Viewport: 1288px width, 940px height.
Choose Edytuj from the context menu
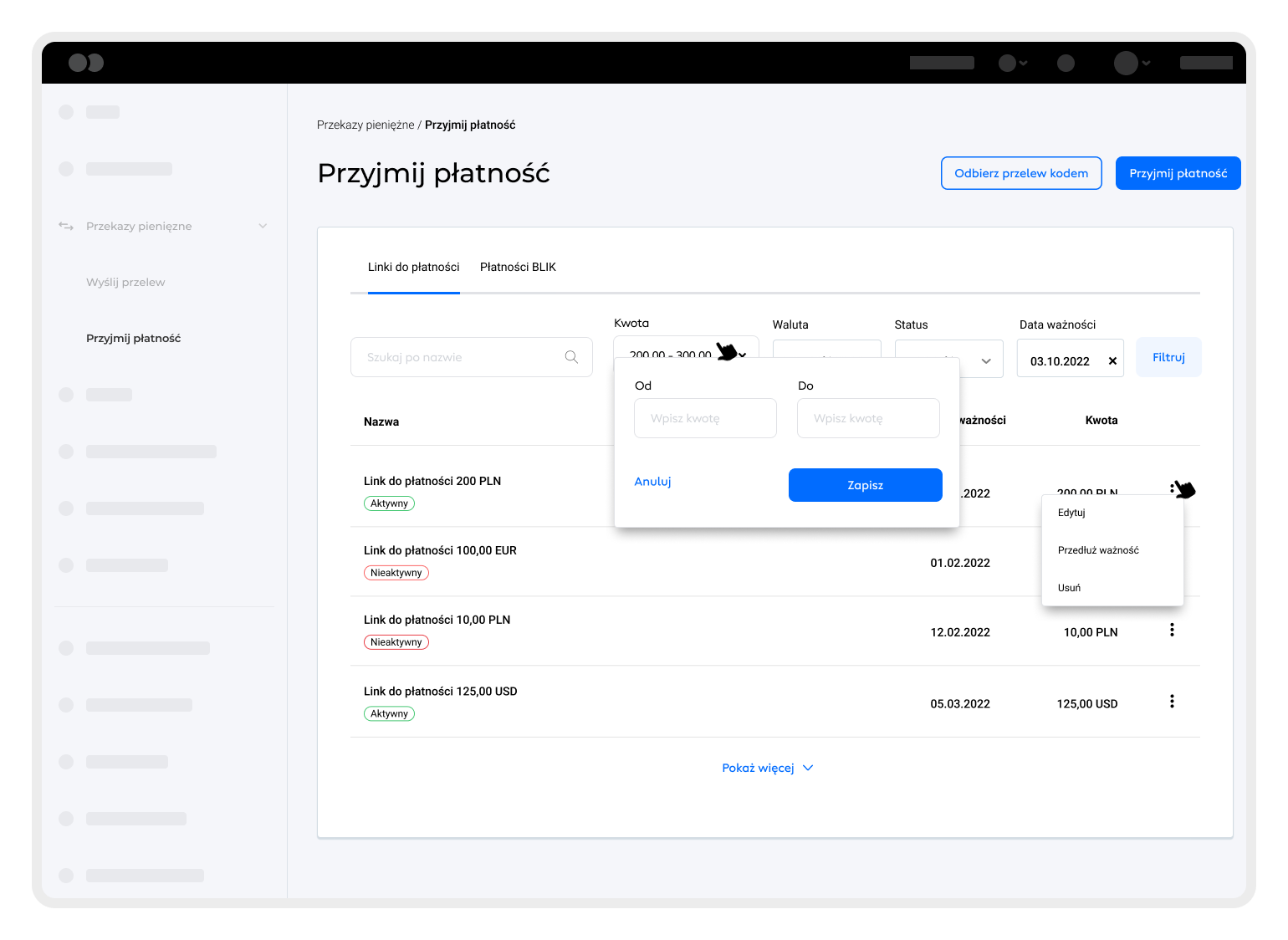point(1071,513)
